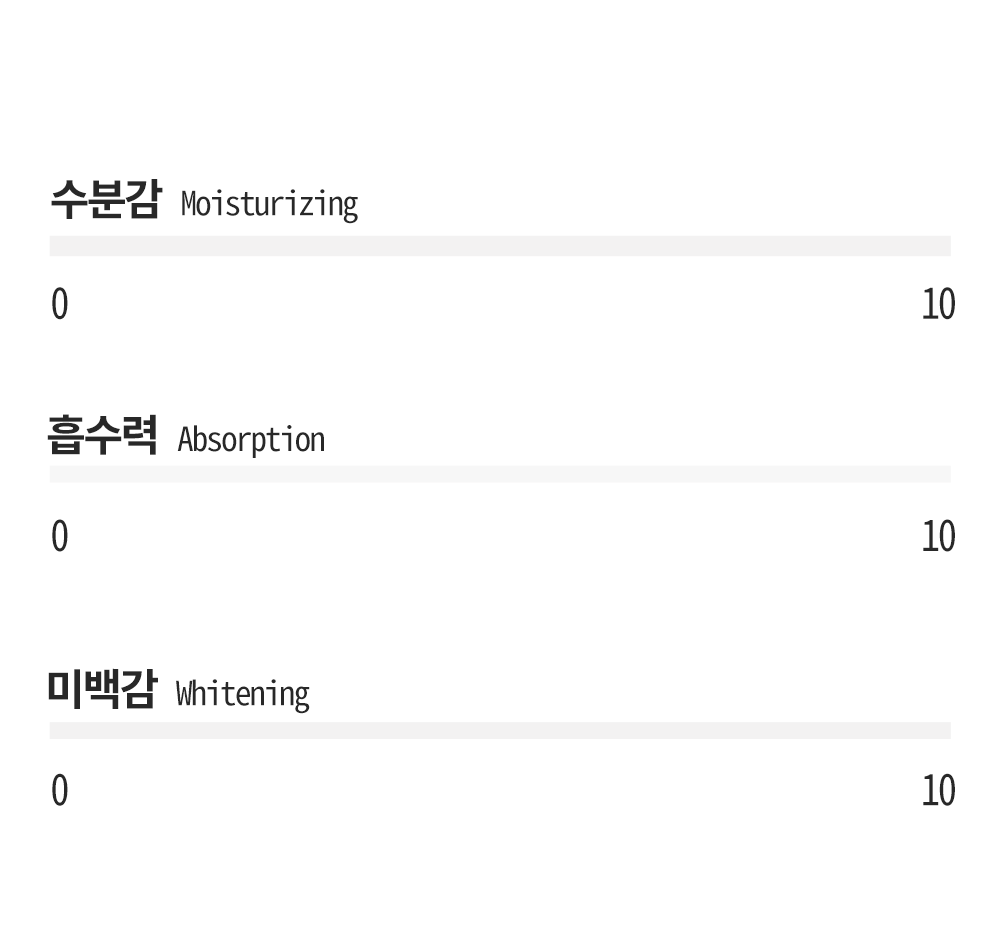This screenshot has width=998, height=929.
Task: Click the 0 under Moisturizing bar
Action: (60, 304)
